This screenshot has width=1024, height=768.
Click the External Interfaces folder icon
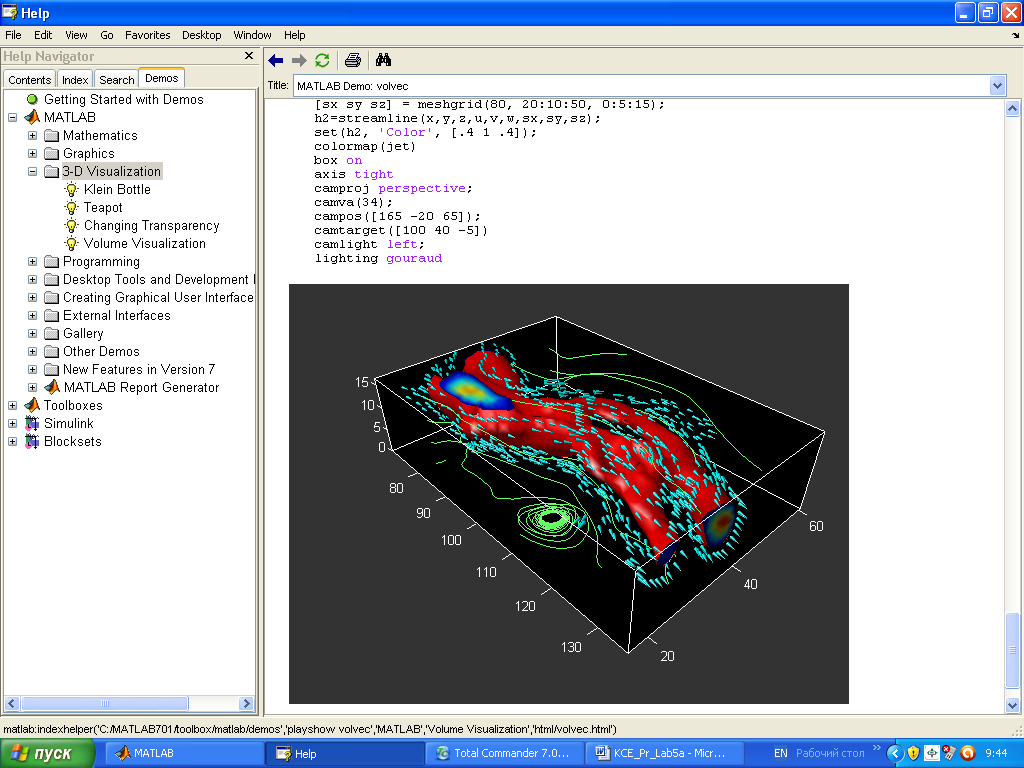tap(52, 316)
